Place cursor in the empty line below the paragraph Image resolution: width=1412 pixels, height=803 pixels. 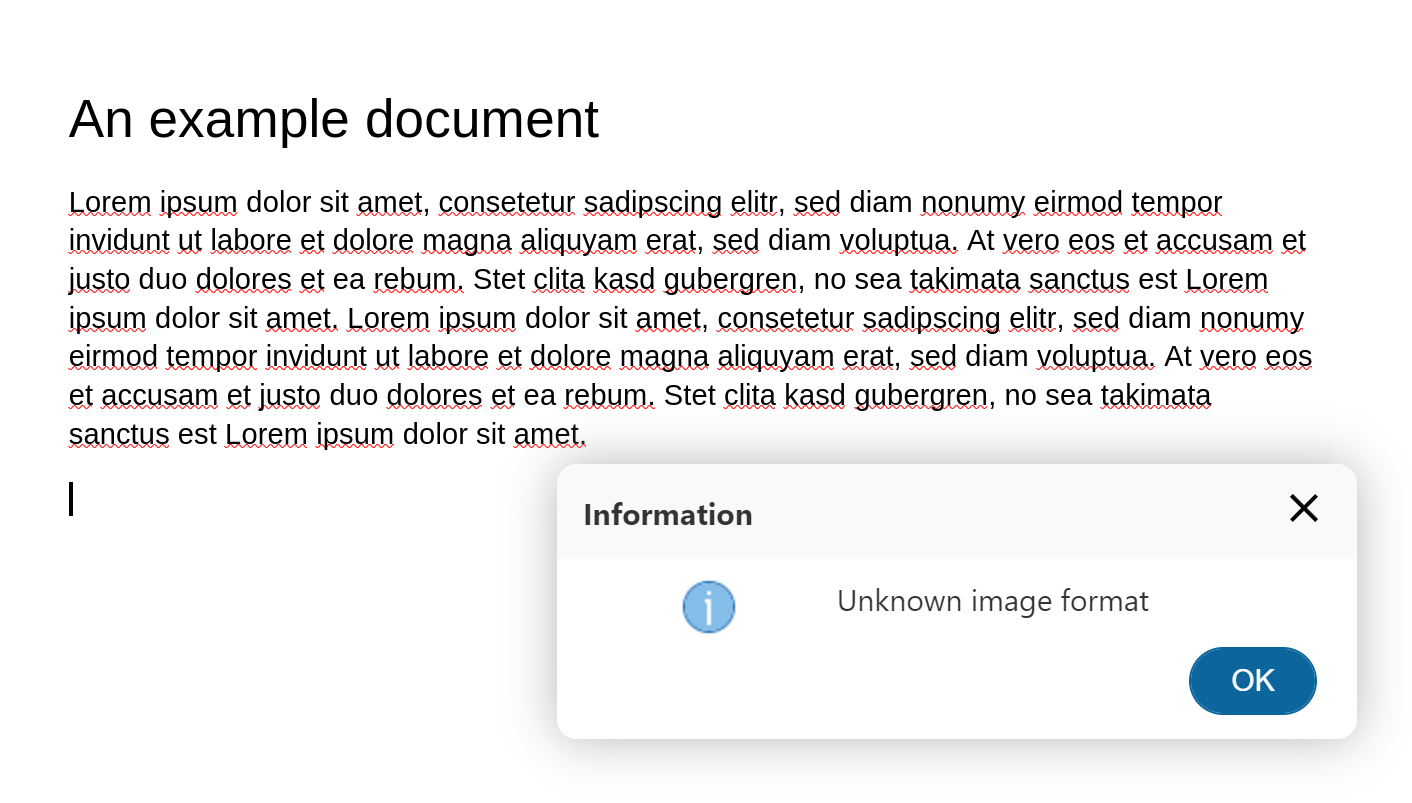point(300,499)
